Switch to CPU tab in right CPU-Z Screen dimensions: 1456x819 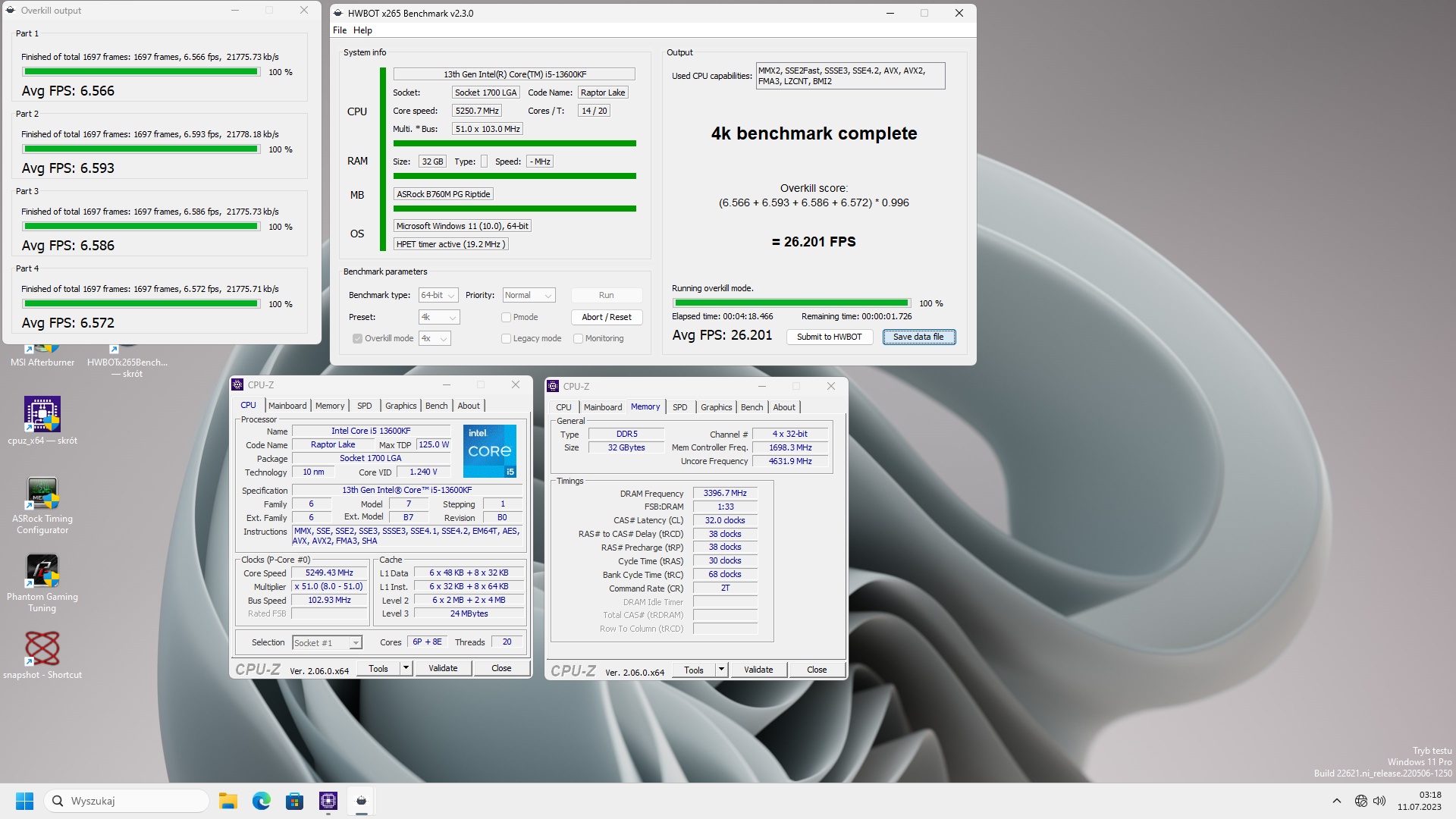click(x=563, y=407)
